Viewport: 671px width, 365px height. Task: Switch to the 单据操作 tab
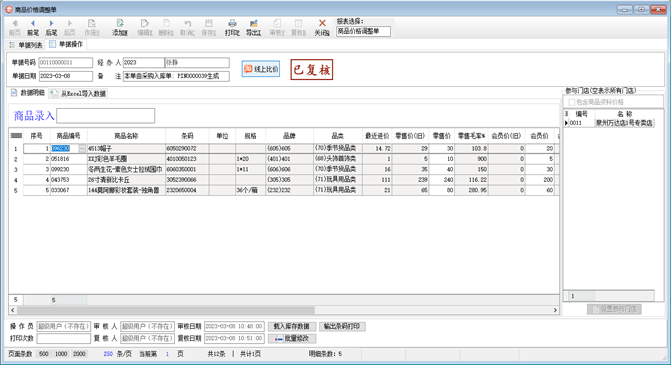click(x=66, y=44)
